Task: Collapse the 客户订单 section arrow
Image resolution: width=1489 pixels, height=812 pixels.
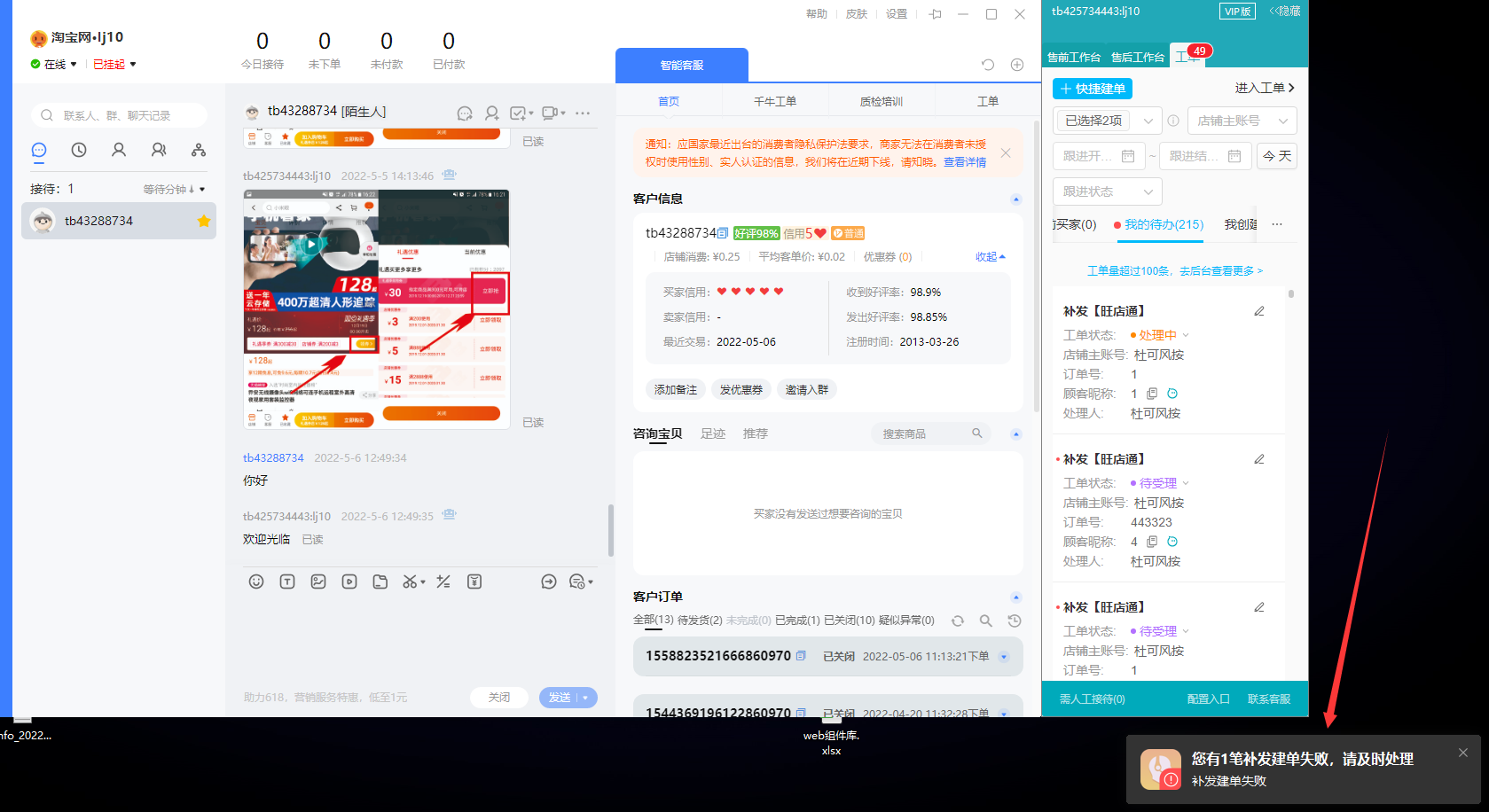Action: click(x=1016, y=597)
